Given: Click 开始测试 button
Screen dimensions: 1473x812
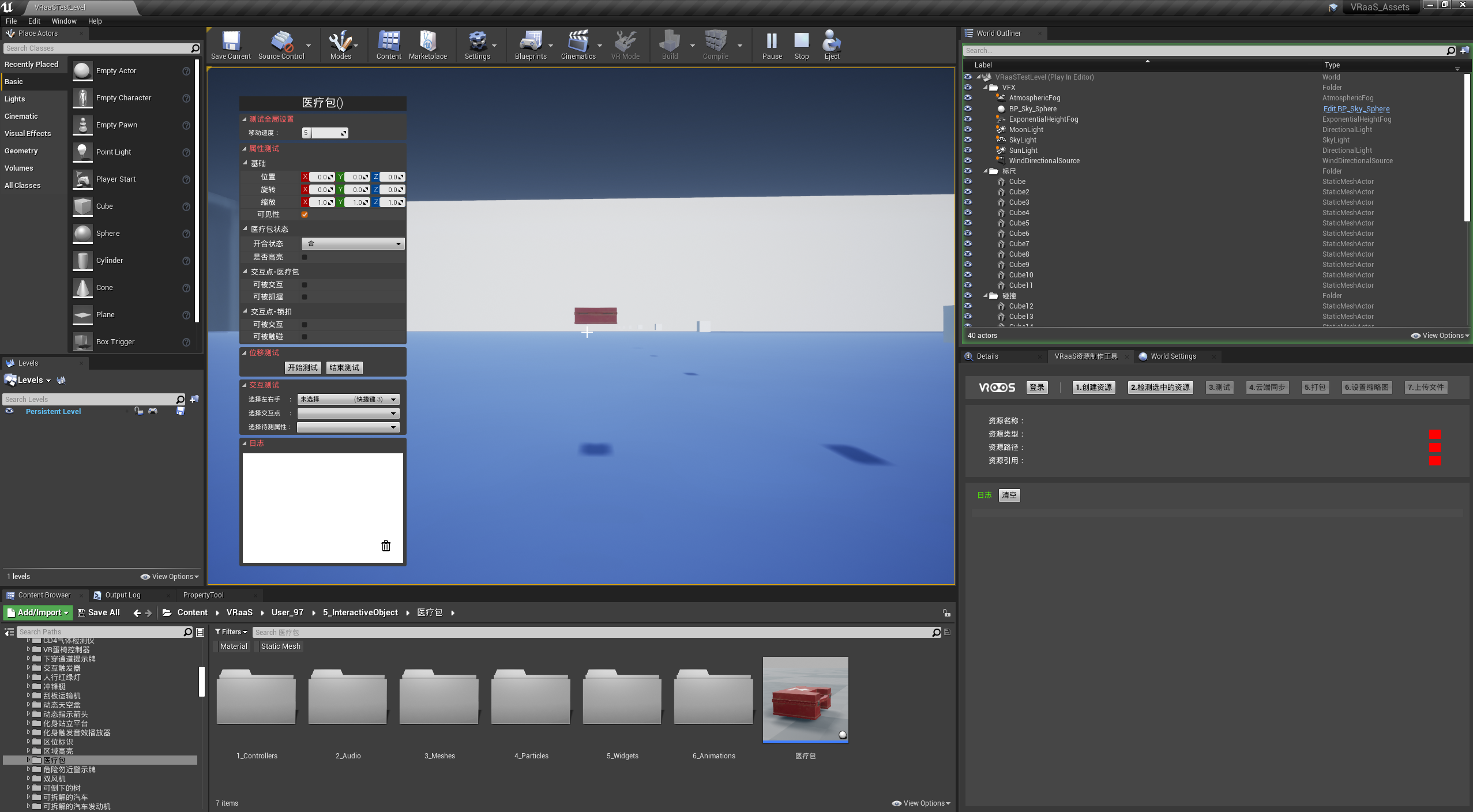Looking at the screenshot, I should (x=303, y=368).
